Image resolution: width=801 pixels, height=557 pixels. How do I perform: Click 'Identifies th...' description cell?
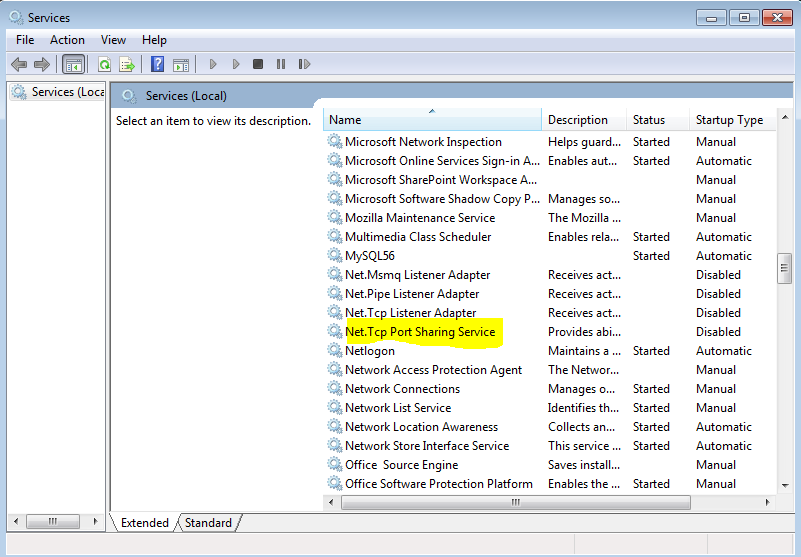583,408
